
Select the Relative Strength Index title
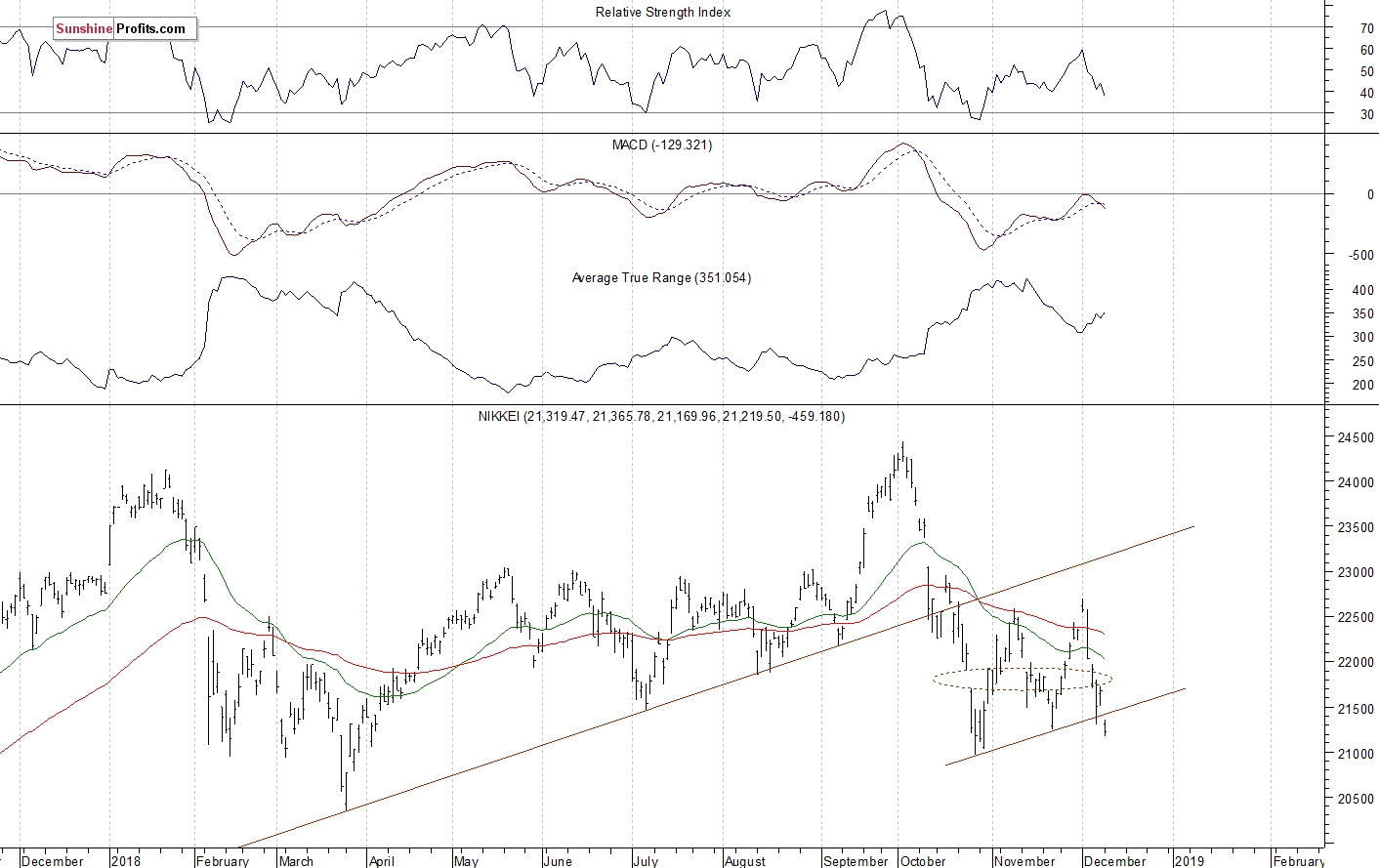tap(663, 13)
